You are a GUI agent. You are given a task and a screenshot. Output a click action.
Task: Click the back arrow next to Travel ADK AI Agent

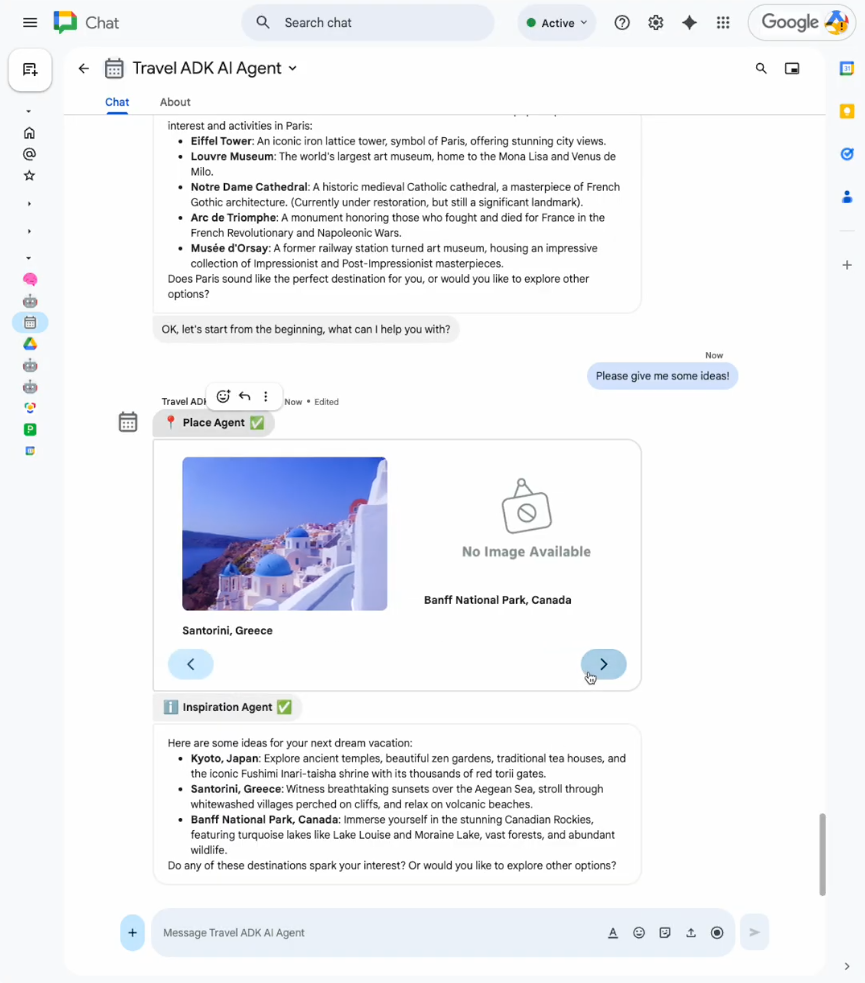83,68
